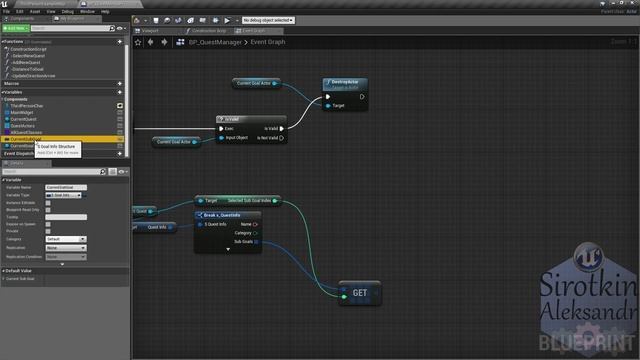Open Class Defaults from the toolbar
Viewport: 640px width, 360px height.
pyautogui.click(x=203, y=20)
